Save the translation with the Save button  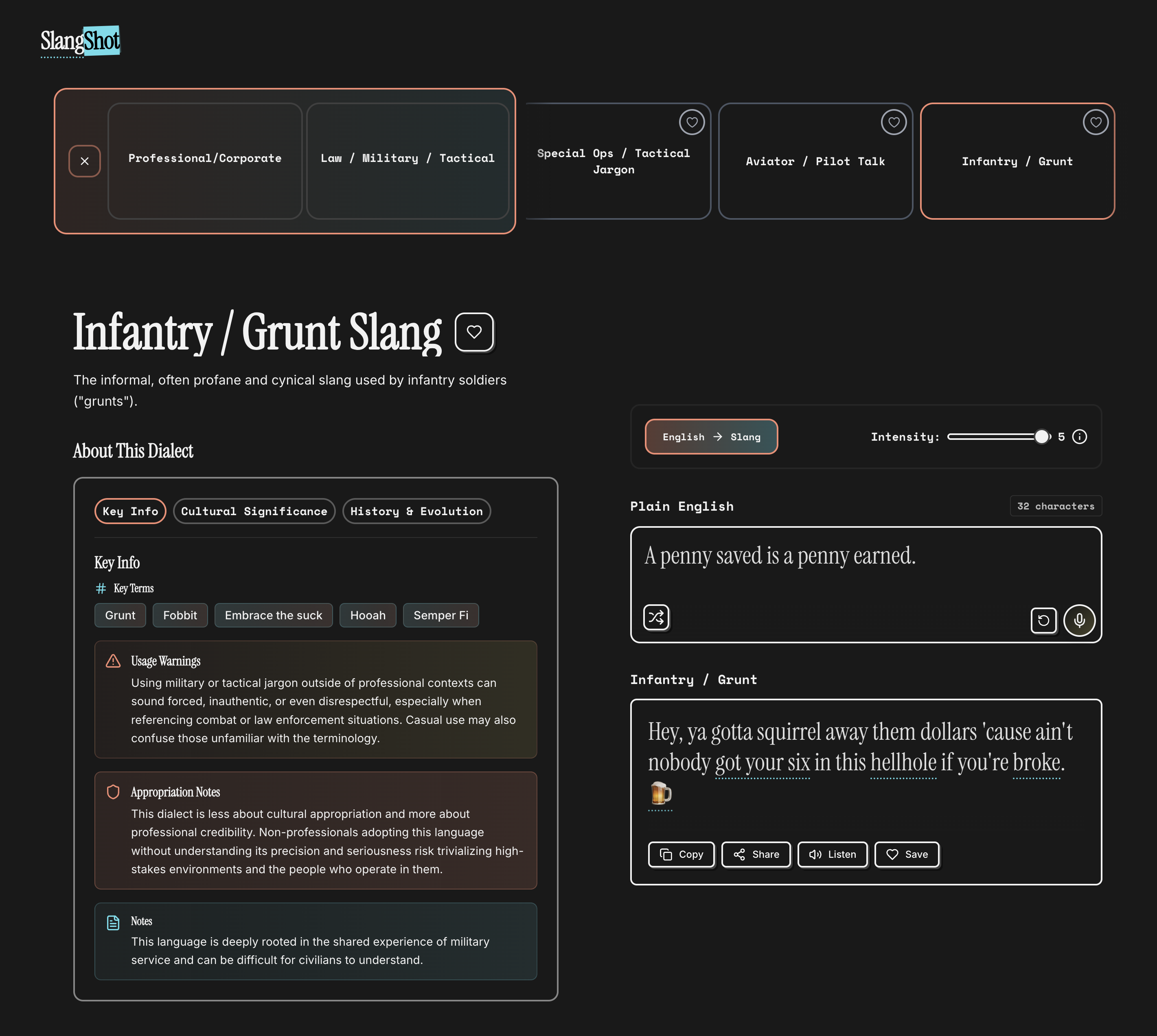click(x=907, y=854)
